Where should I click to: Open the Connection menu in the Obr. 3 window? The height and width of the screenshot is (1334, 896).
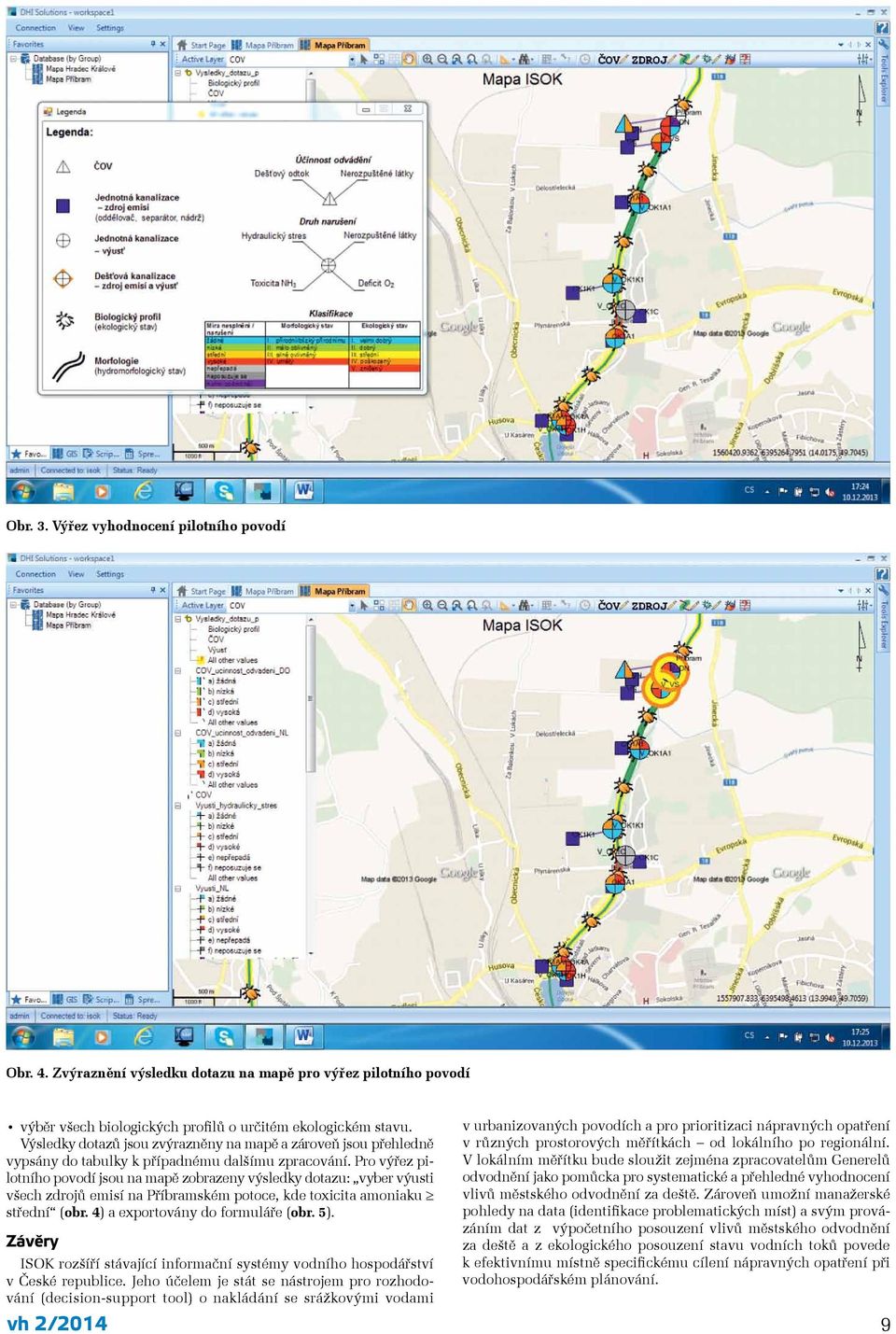(35, 28)
